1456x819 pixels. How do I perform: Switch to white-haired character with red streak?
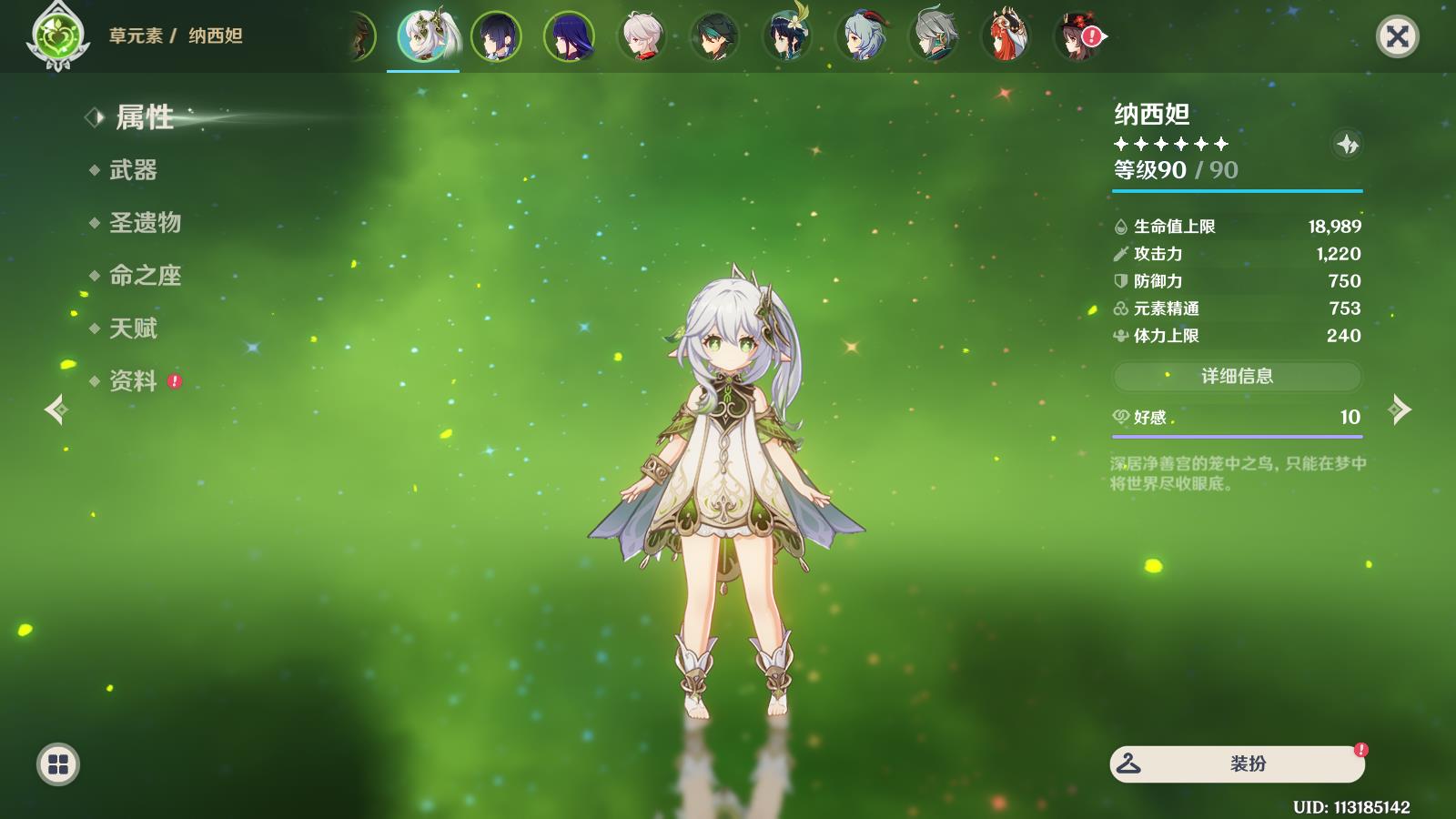pyautogui.click(x=642, y=36)
